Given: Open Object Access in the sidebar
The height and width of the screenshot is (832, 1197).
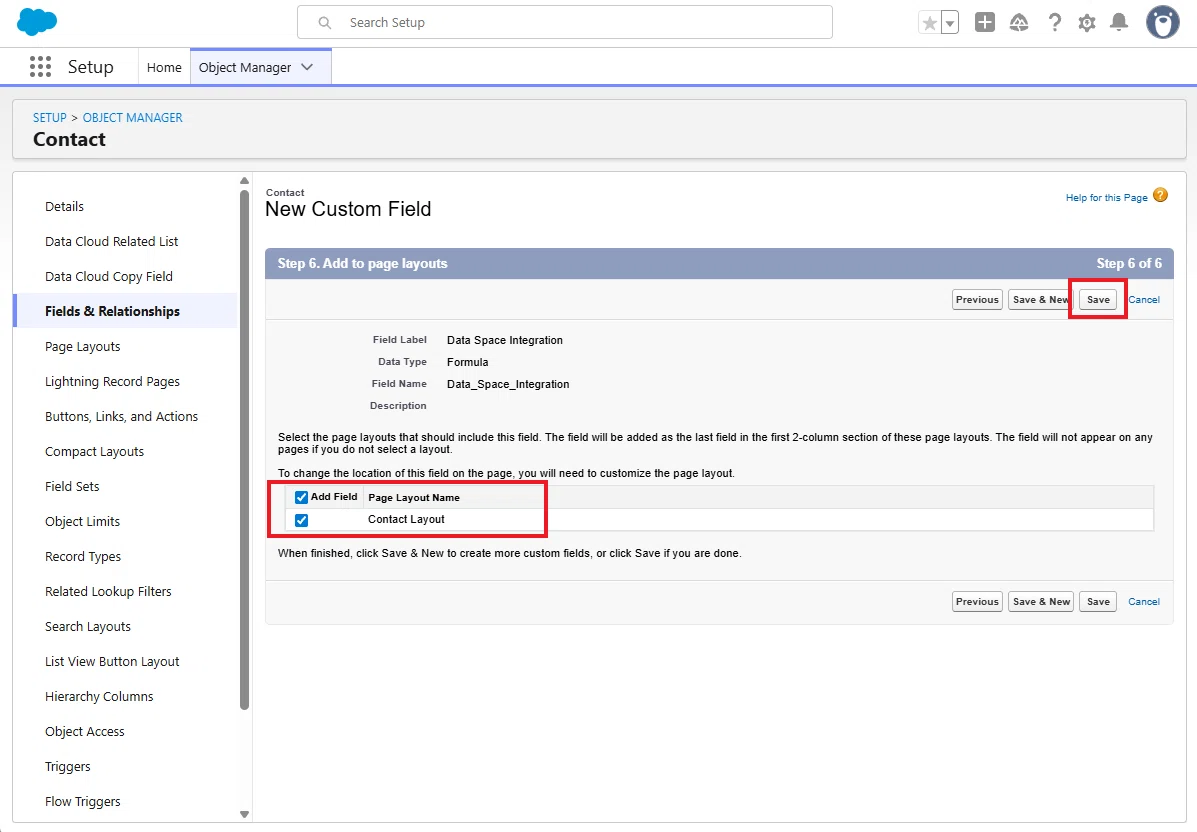Looking at the screenshot, I should pyautogui.click(x=85, y=731).
